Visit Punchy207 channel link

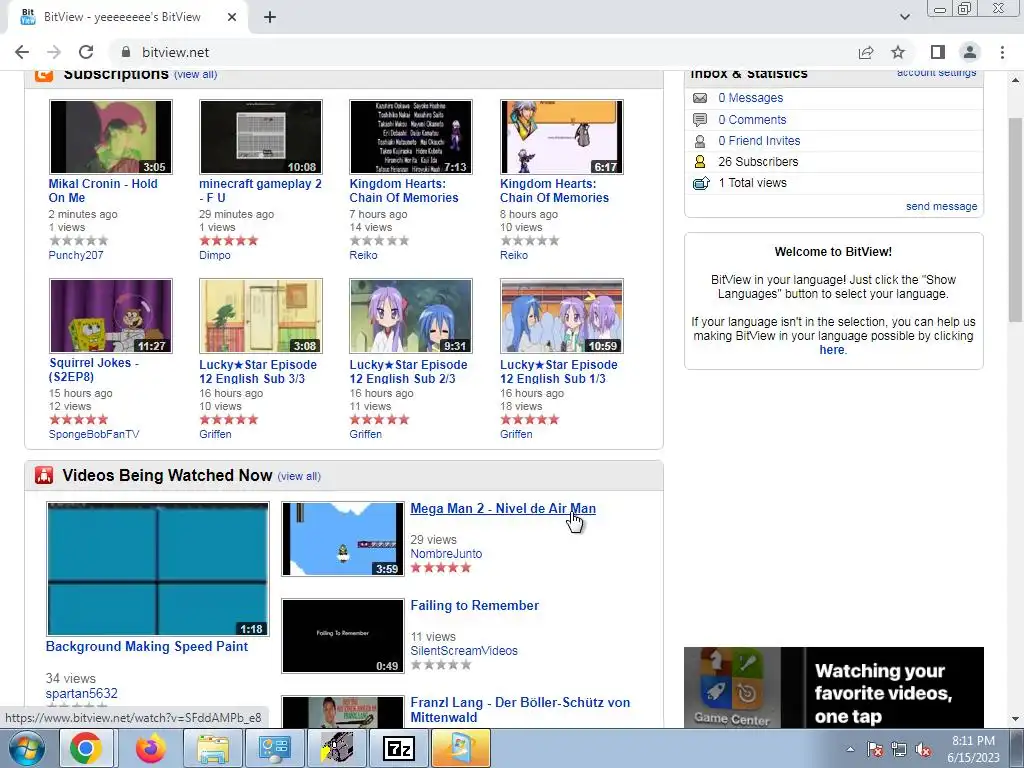[x=76, y=255]
